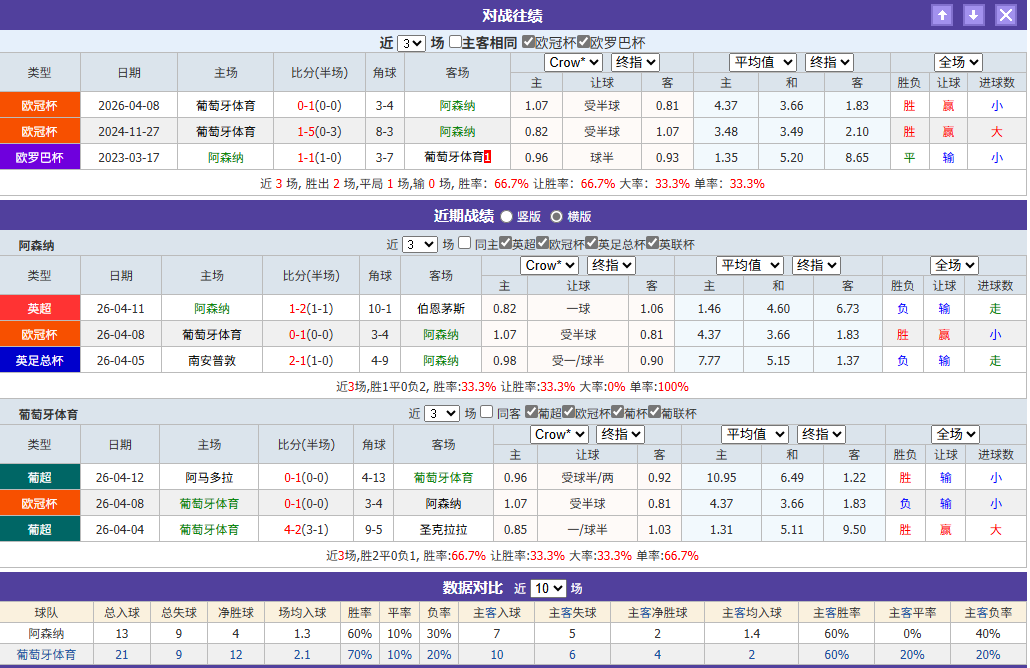1030x668 pixels.
Task: Check the 同主 checkbox in Arsenal section
Action: [464, 242]
